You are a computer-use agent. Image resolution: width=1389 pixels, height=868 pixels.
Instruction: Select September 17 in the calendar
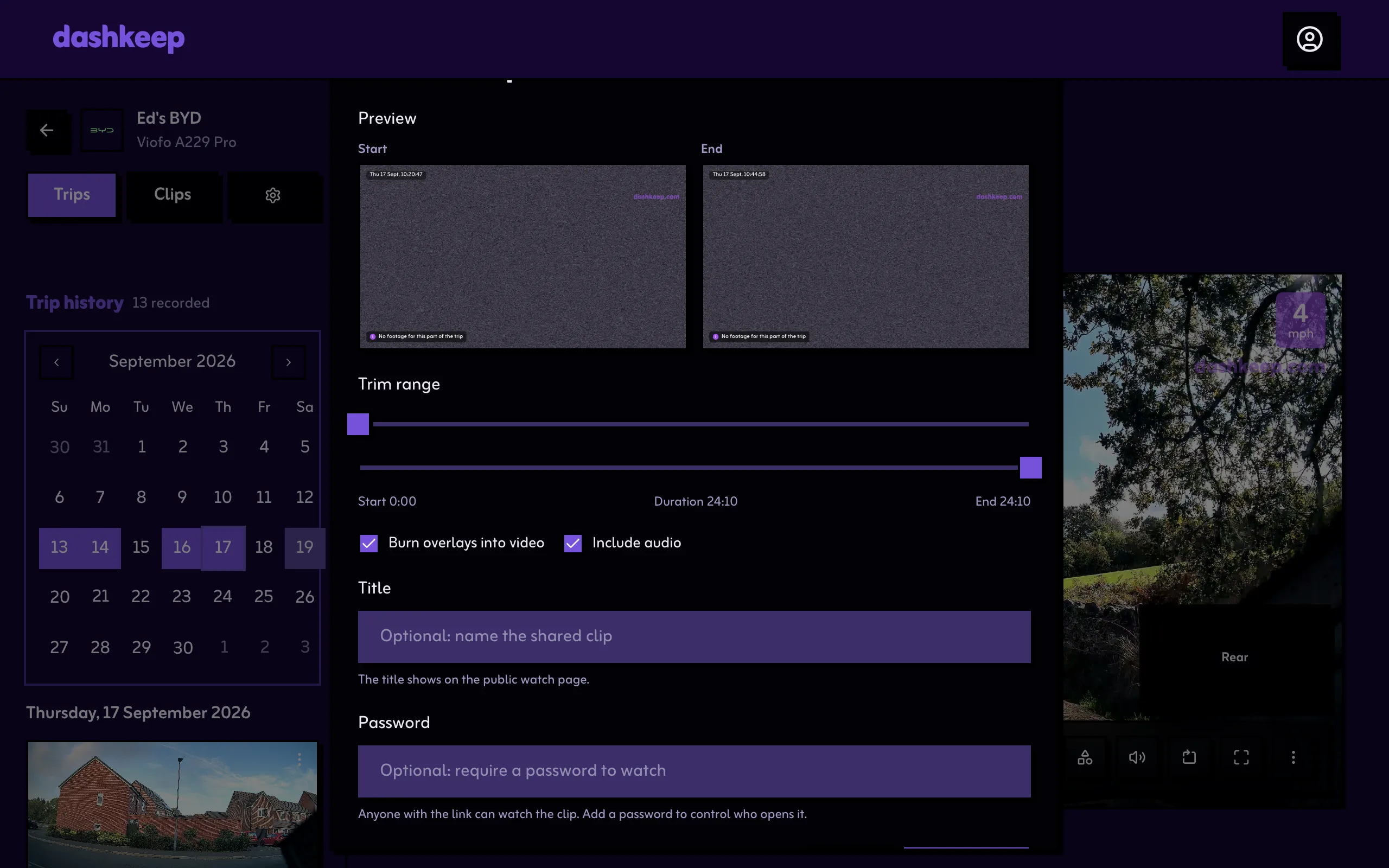point(222,548)
